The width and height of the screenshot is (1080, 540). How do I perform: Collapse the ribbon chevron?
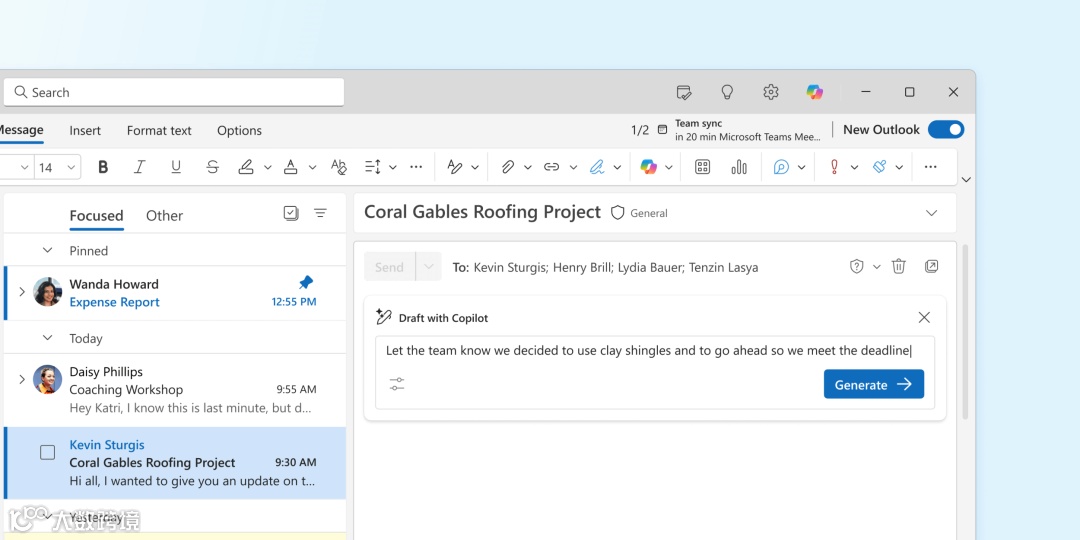(x=966, y=180)
